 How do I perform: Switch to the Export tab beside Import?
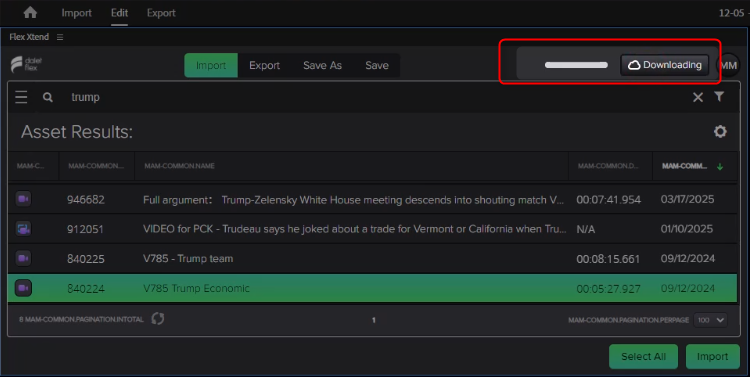pos(264,66)
